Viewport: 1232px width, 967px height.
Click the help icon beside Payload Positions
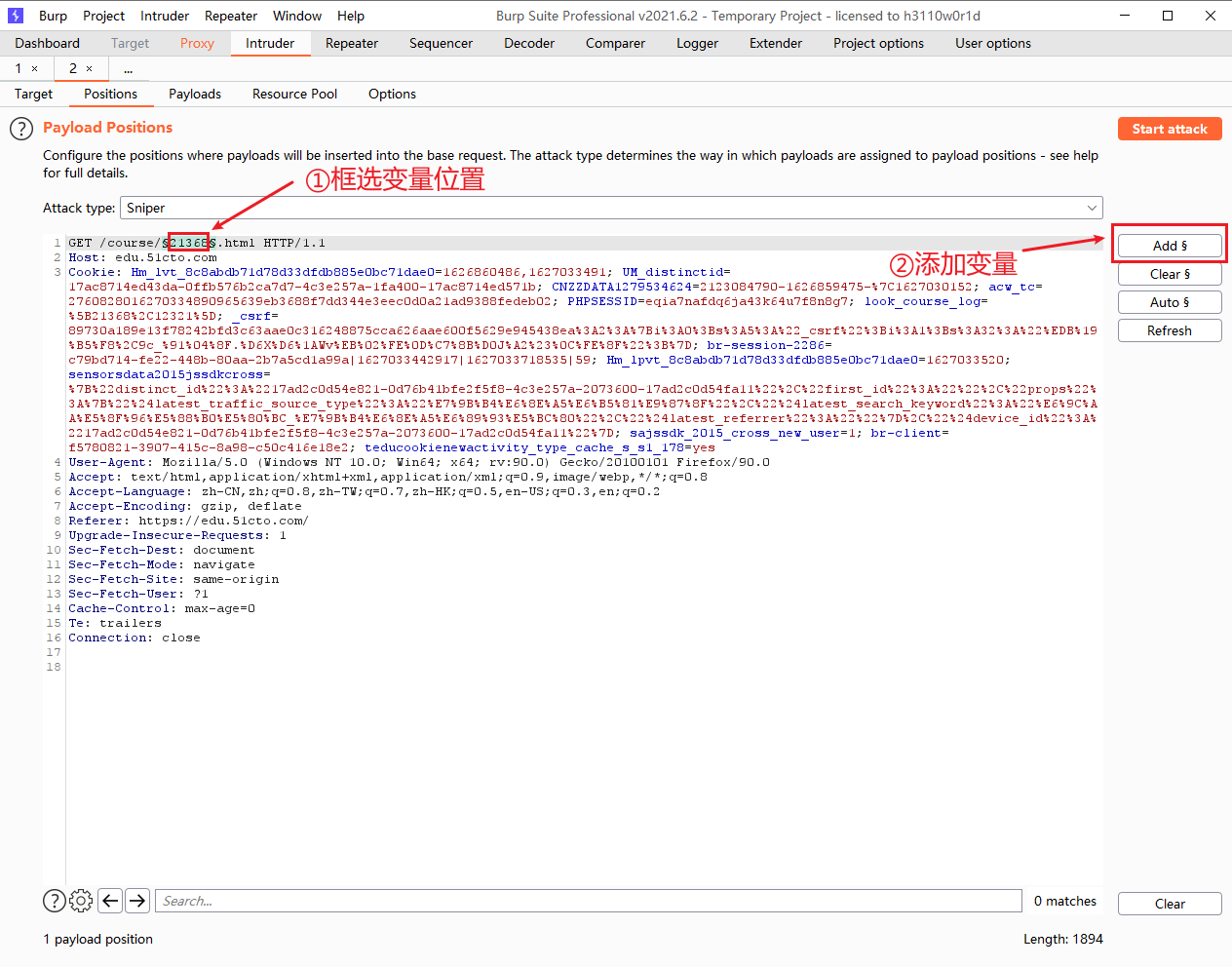point(20,128)
